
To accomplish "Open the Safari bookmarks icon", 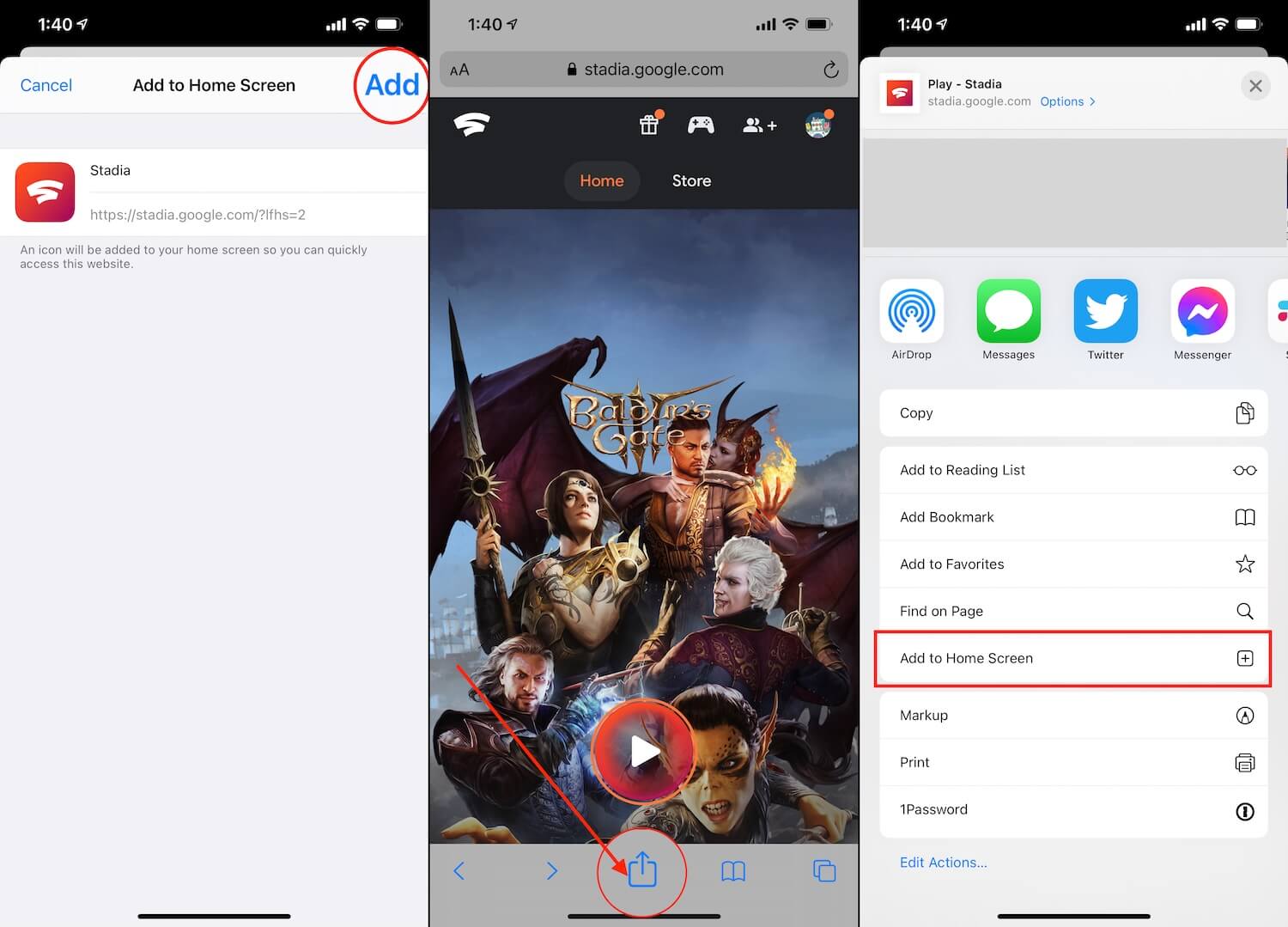I will coord(733,870).
